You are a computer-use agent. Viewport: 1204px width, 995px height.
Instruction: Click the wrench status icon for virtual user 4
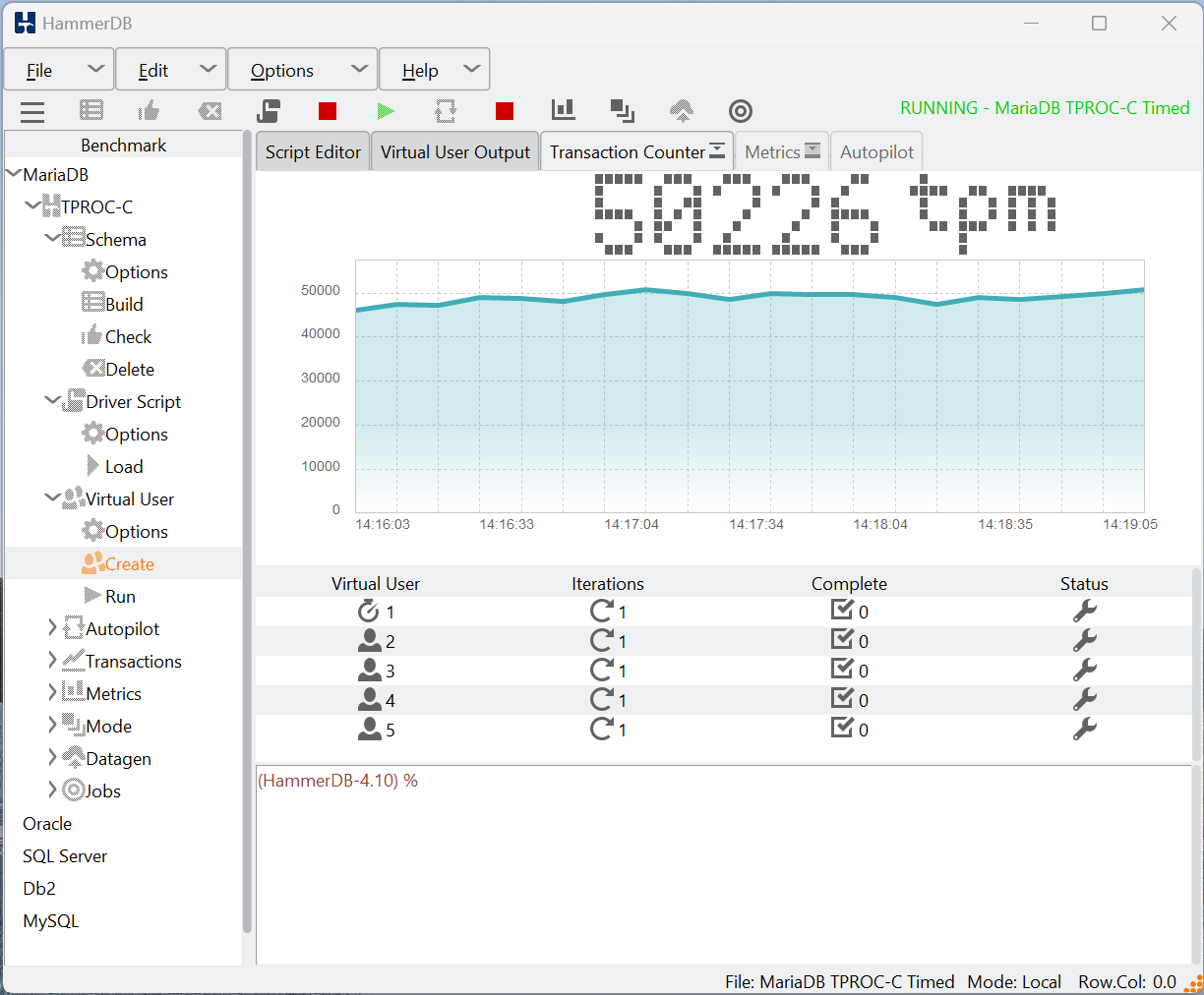pos(1084,700)
